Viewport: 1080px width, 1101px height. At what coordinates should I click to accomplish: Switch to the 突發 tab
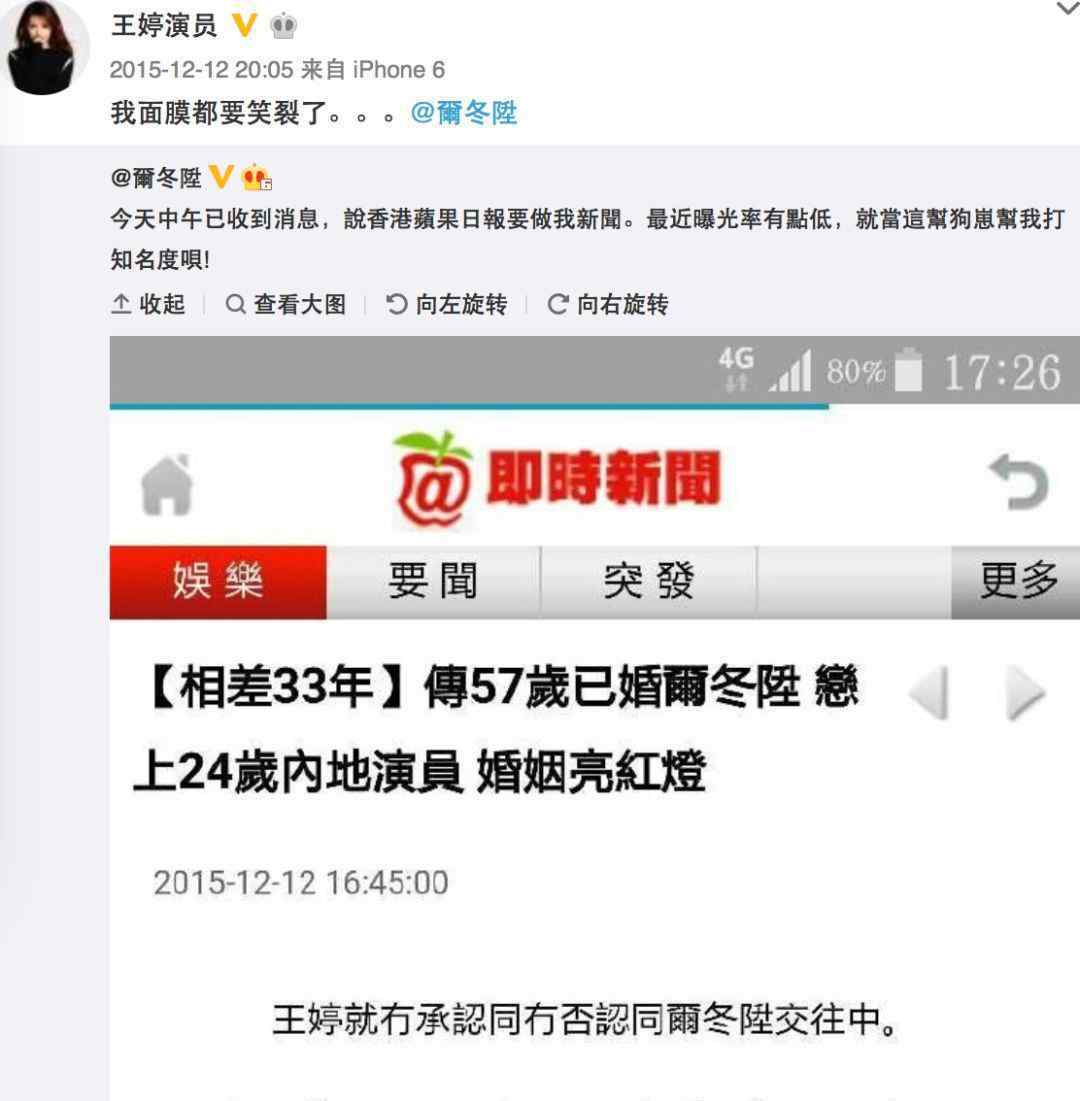pyautogui.click(x=649, y=581)
